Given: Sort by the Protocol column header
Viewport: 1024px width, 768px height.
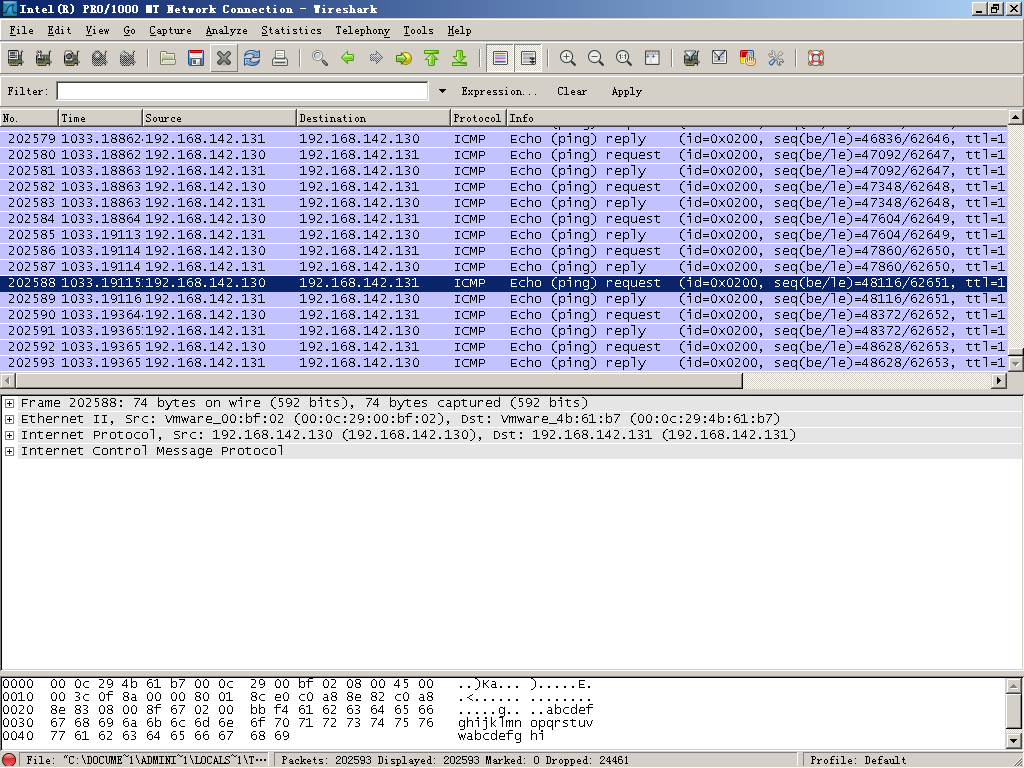Looking at the screenshot, I should coord(479,118).
